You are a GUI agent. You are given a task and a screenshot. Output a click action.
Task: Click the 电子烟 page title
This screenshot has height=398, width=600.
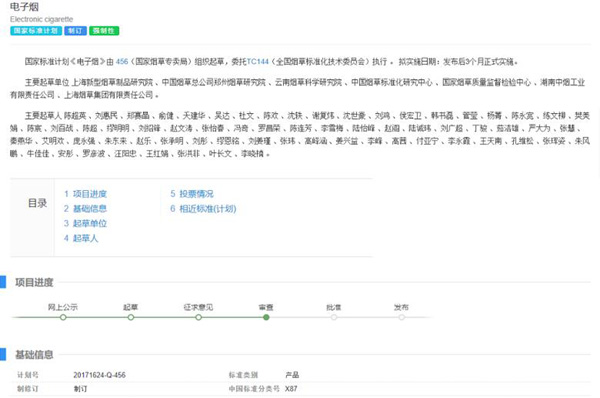(24, 7)
